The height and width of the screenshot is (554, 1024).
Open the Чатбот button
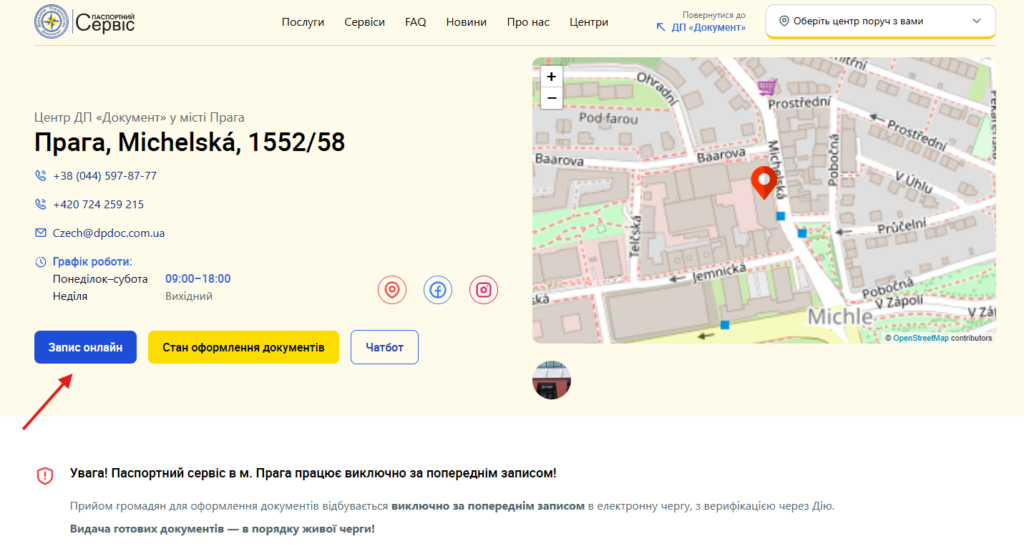(385, 347)
